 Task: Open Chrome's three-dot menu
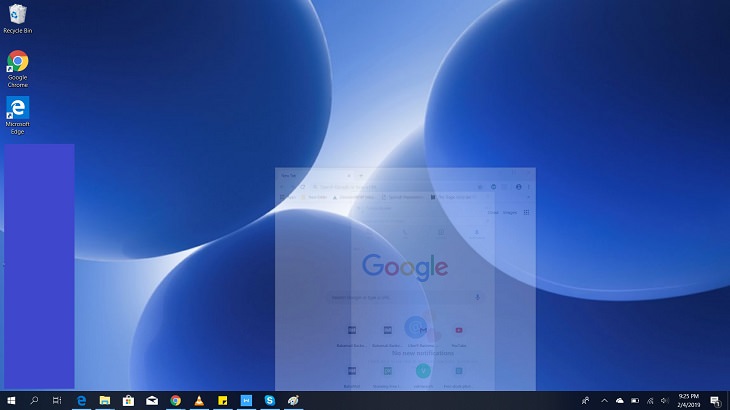tap(528, 187)
